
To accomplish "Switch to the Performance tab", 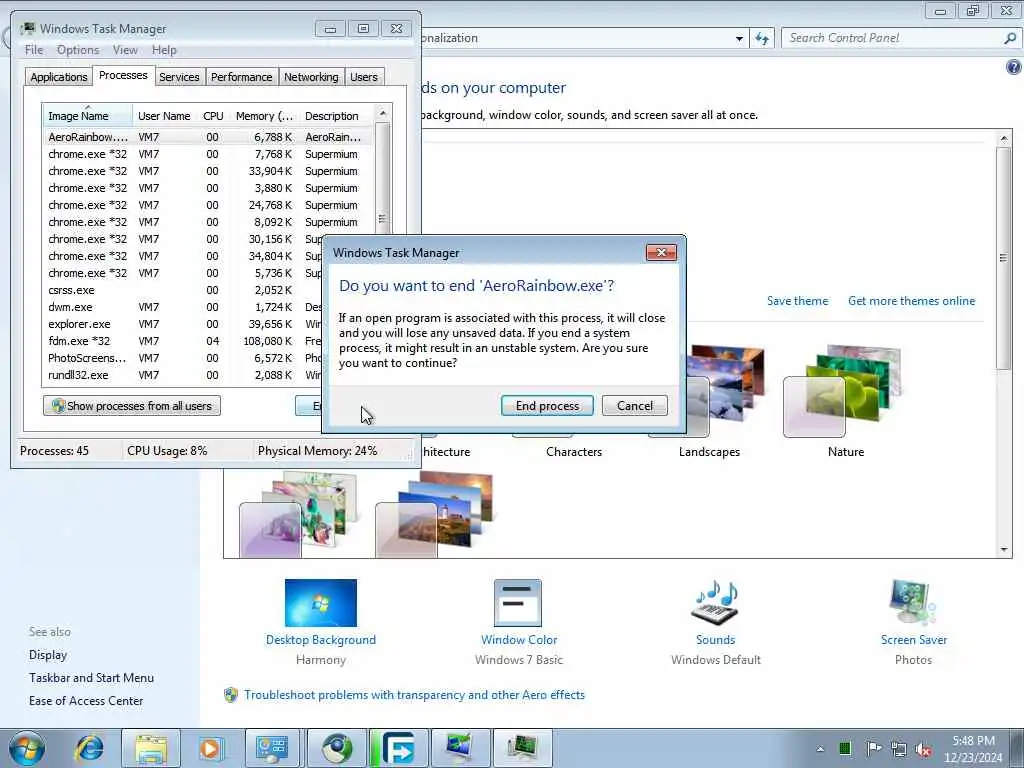I will [242, 77].
